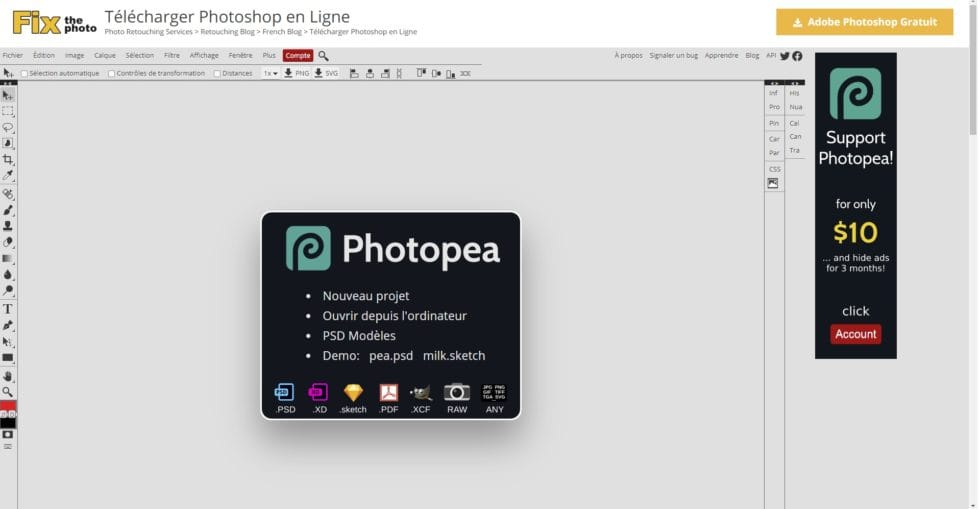Image resolution: width=980 pixels, height=509 pixels.
Task: Open the His (history) panel tab
Action: tap(794, 93)
